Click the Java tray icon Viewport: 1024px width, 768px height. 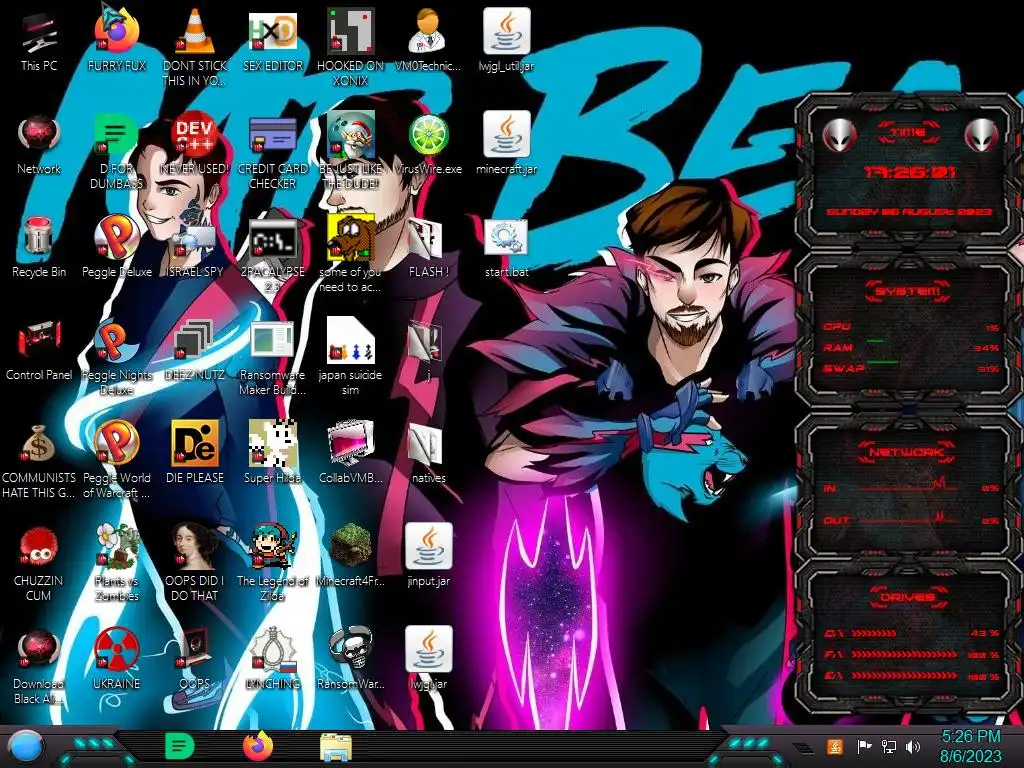[x=834, y=746]
